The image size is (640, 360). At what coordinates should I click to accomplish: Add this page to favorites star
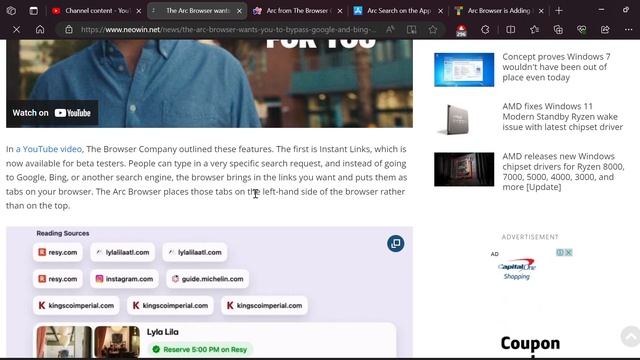click(433, 29)
